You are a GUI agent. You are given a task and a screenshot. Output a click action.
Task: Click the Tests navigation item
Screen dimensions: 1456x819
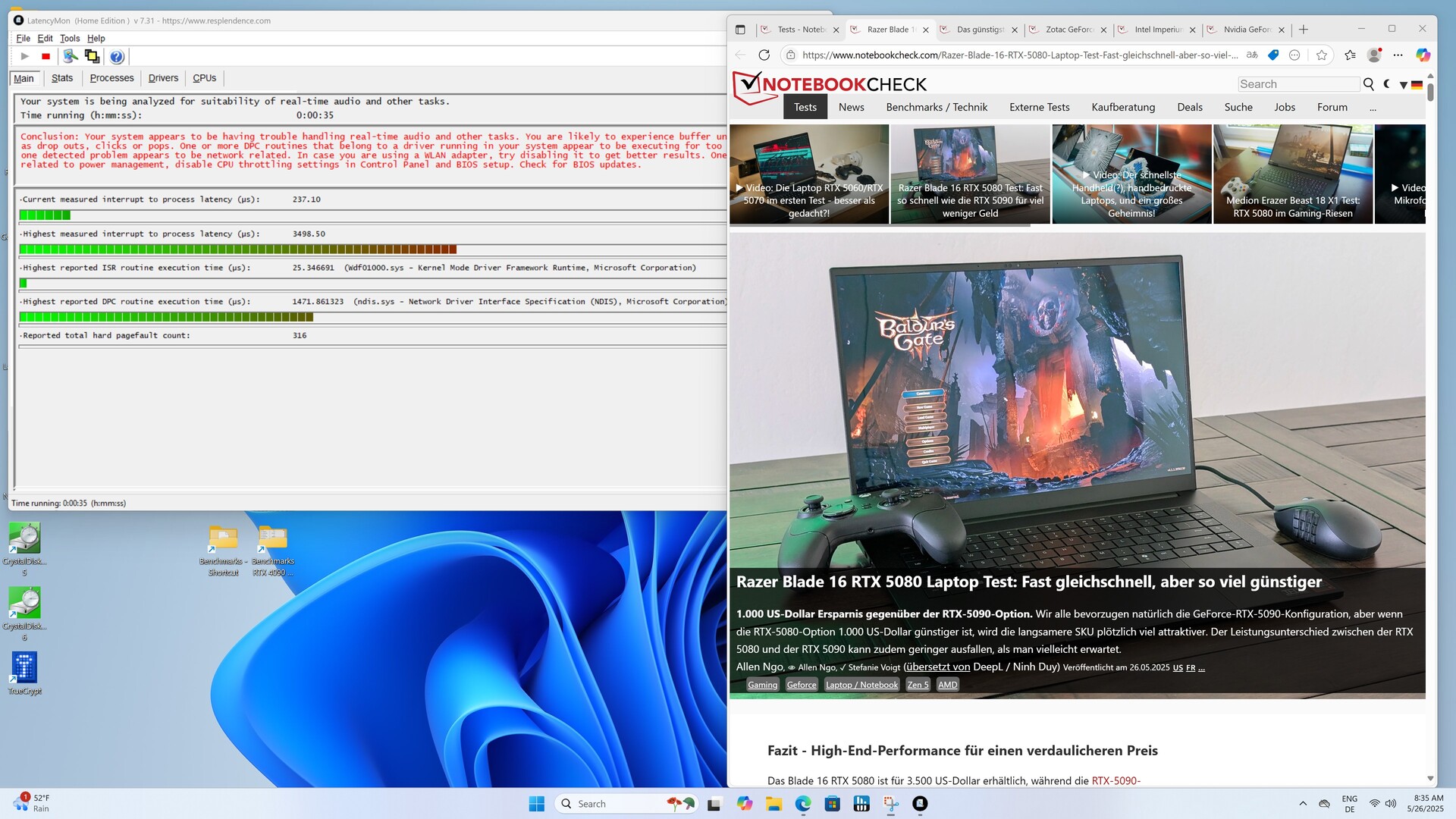click(x=805, y=108)
